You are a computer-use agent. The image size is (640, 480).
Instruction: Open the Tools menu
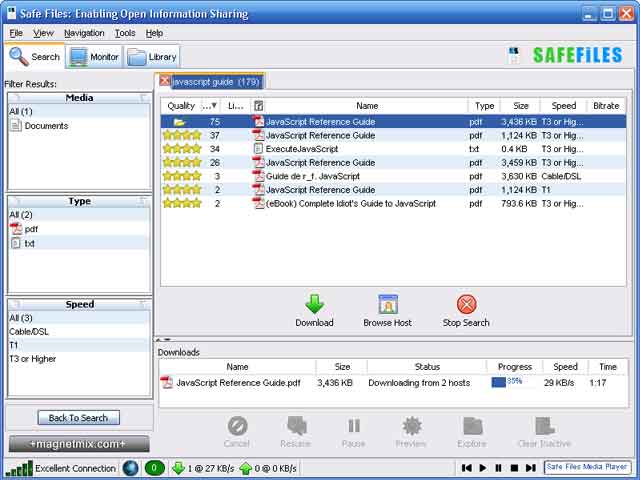125,33
